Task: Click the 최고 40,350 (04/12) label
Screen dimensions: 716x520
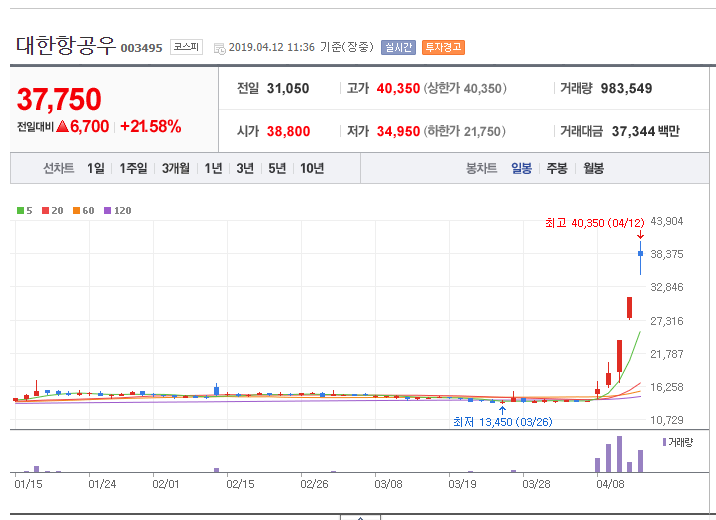Action: pos(595,223)
